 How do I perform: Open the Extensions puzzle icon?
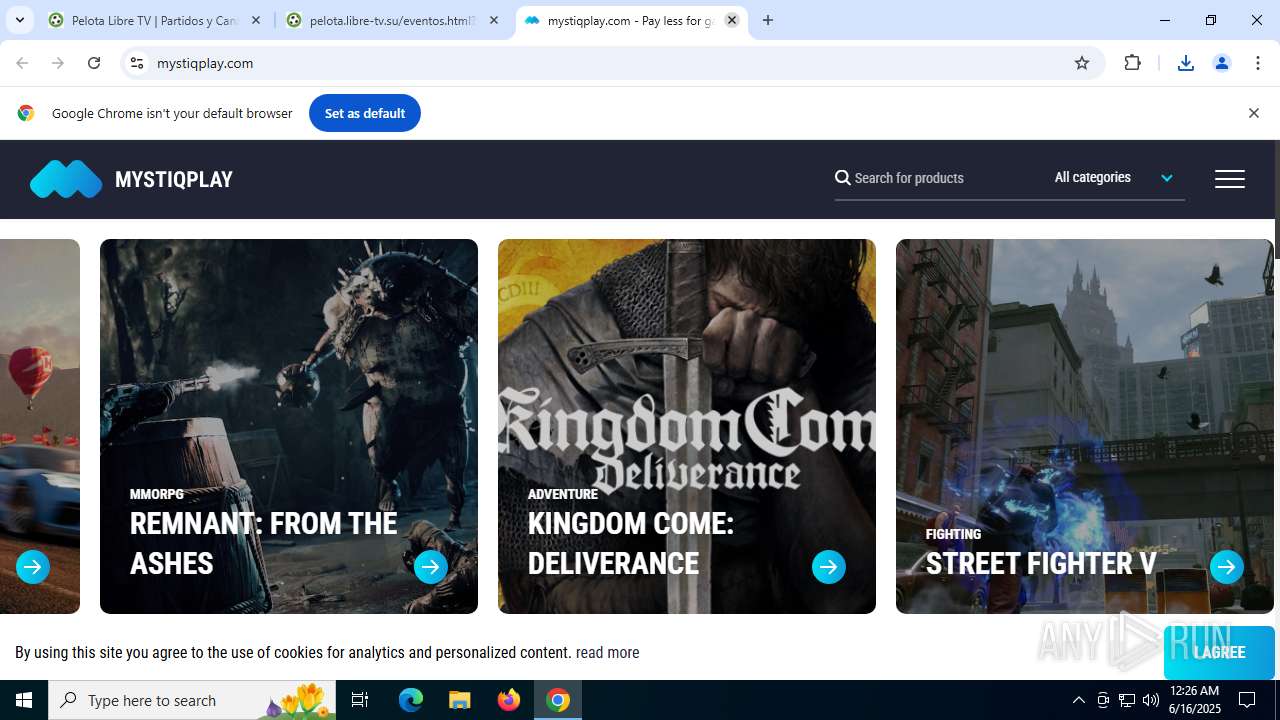(1132, 63)
